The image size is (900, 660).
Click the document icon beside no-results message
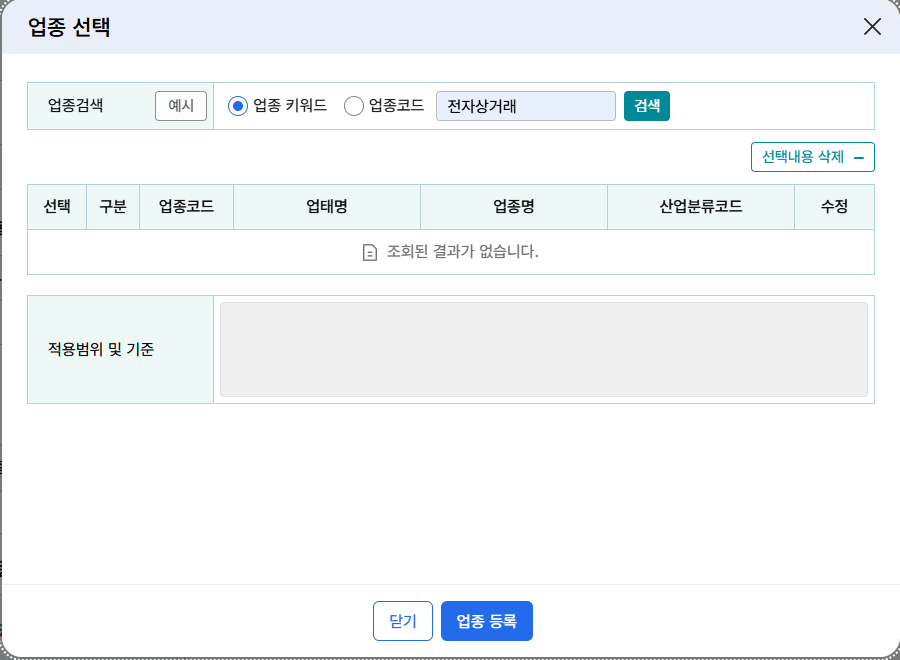370,253
